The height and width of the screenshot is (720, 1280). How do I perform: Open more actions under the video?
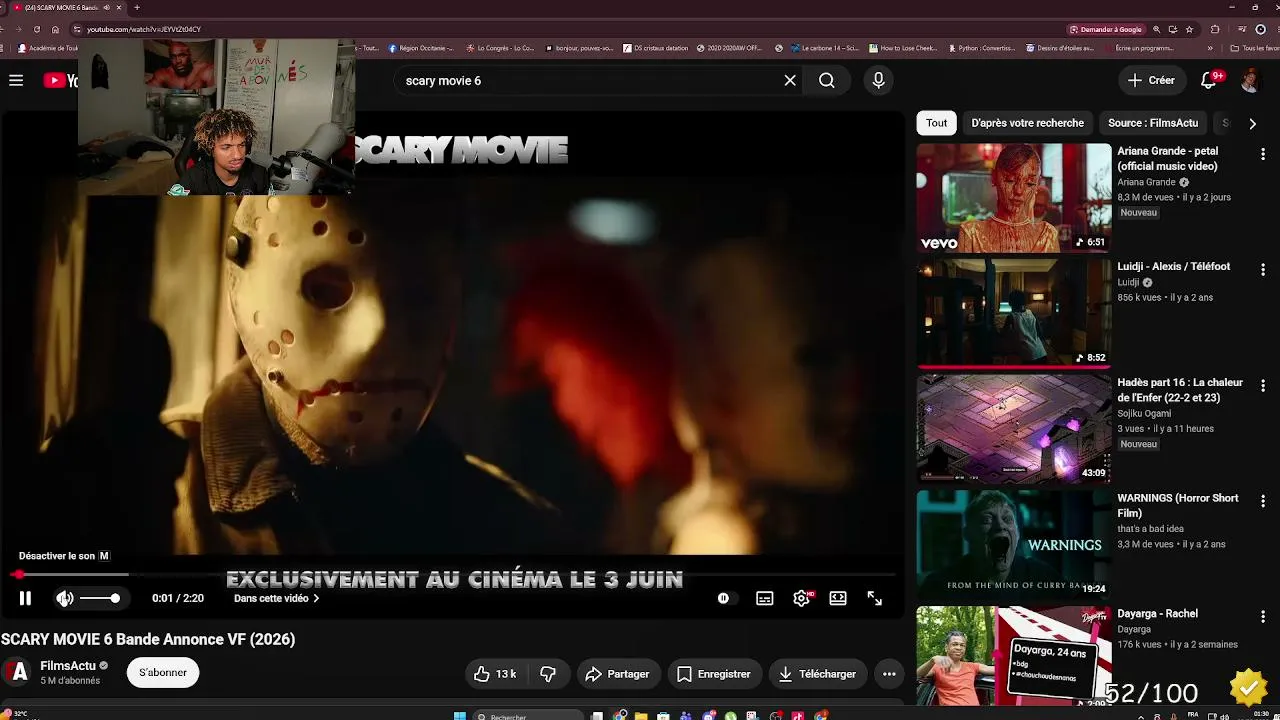pyautogui.click(x=889, y=674)
